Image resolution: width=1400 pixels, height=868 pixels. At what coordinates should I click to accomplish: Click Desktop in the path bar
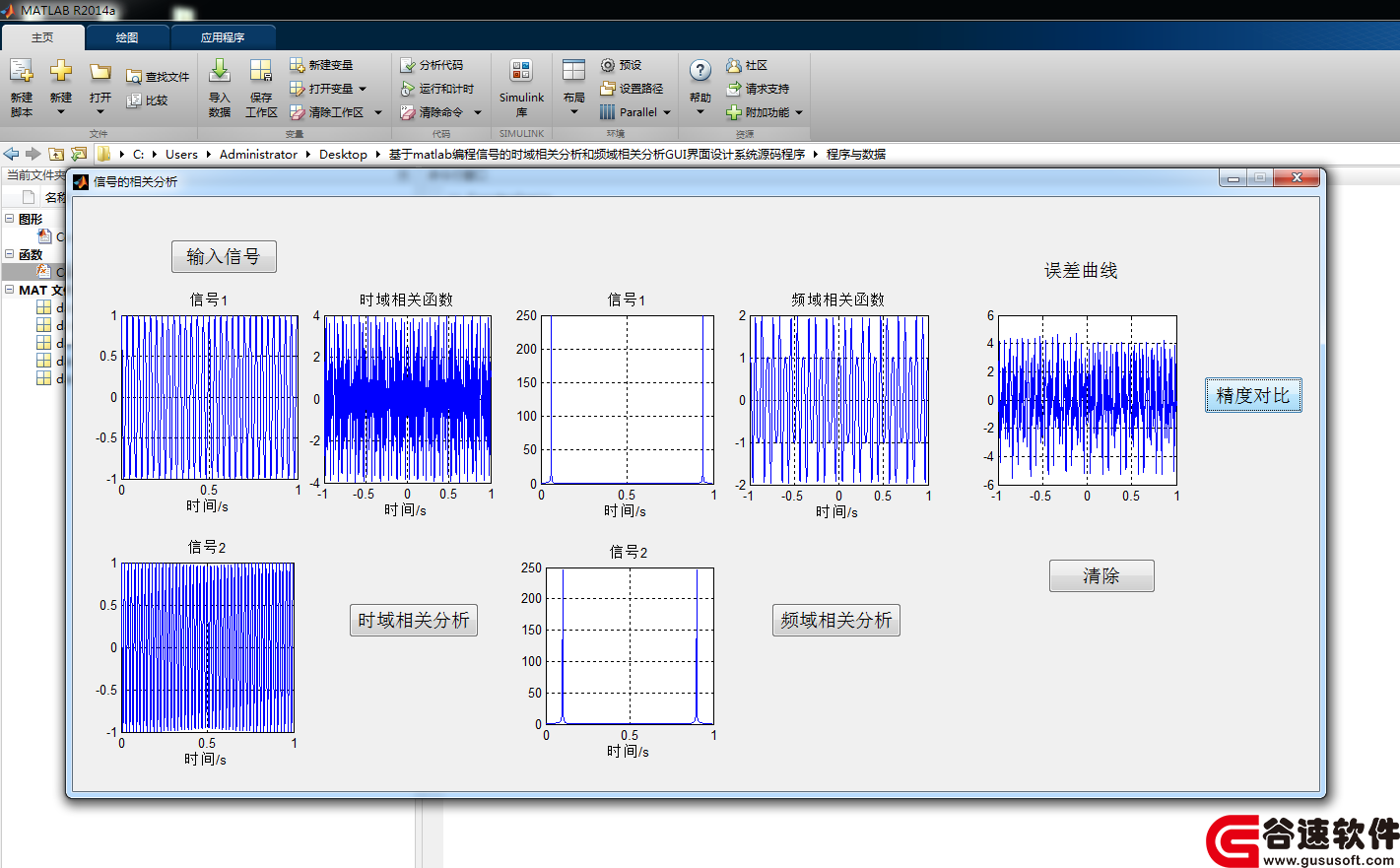point(343,154)
